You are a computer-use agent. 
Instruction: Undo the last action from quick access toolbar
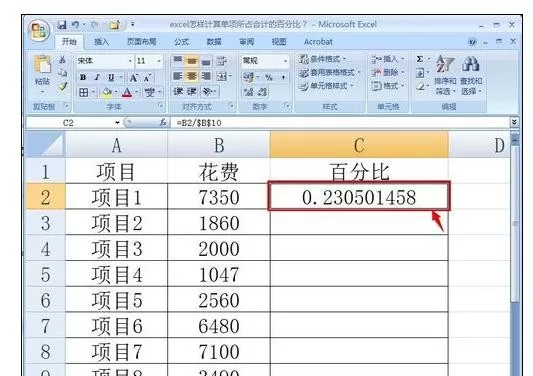click(75, 25)
